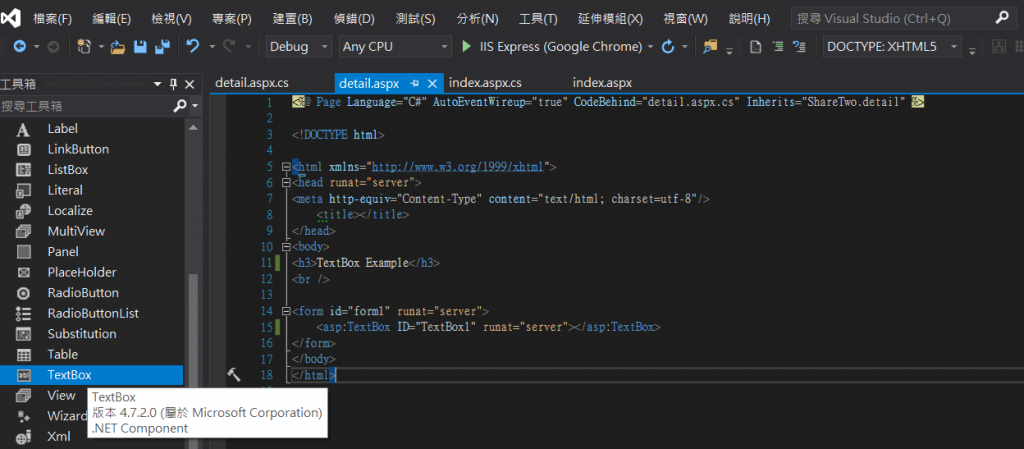
Task: Click the Save All icon
Action: [162, 47]
